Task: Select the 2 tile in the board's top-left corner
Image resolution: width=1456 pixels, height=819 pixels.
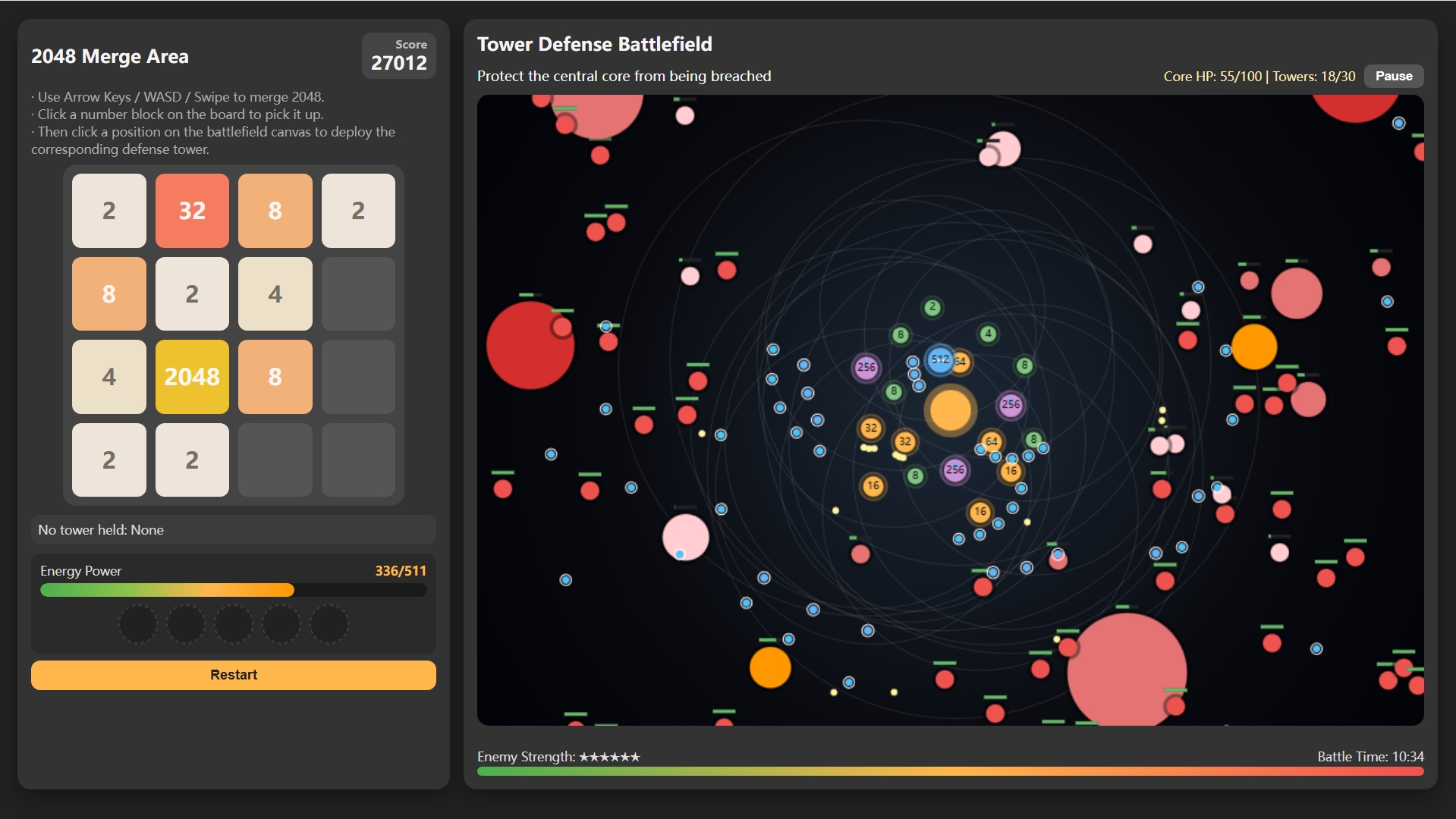Action: pyautogui.click(x=109, y=211)
